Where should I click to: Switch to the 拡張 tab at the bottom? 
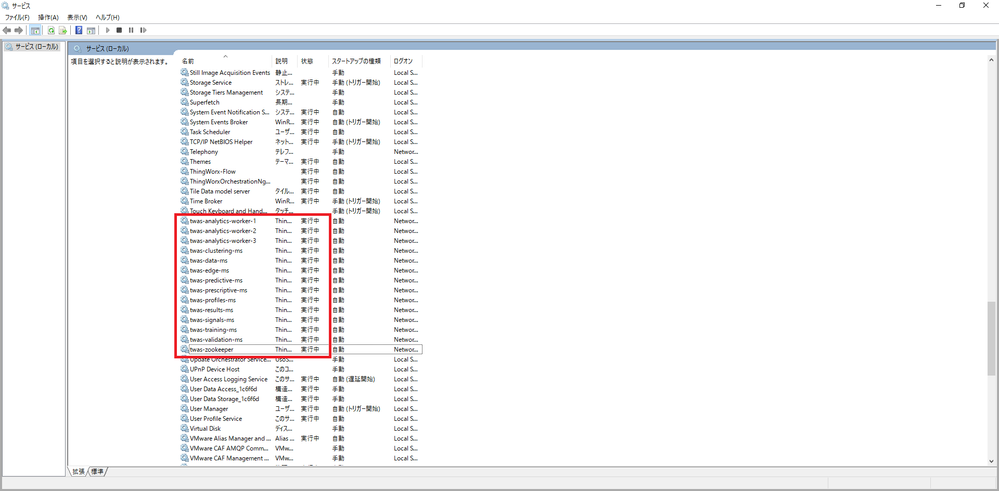pos(78,471)
